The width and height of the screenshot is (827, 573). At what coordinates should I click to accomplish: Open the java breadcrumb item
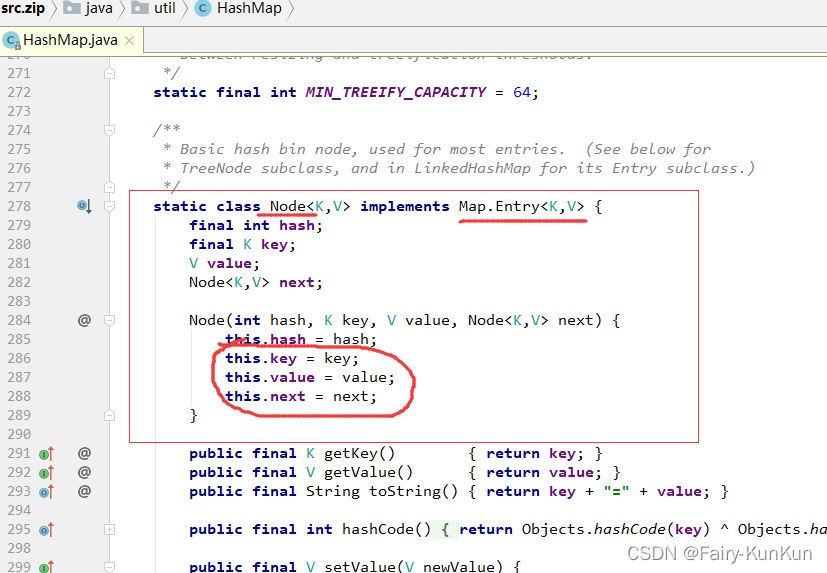tap(99, 8)
